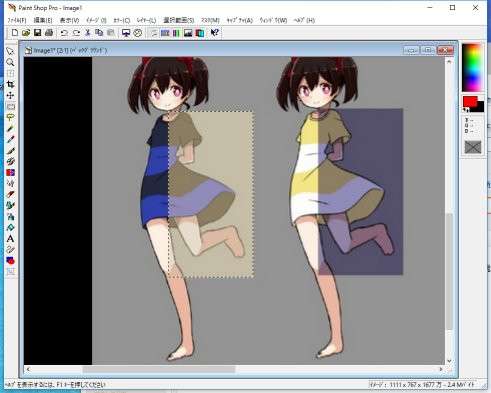Close the Image1 document with red X

click(x=445, y=50)
